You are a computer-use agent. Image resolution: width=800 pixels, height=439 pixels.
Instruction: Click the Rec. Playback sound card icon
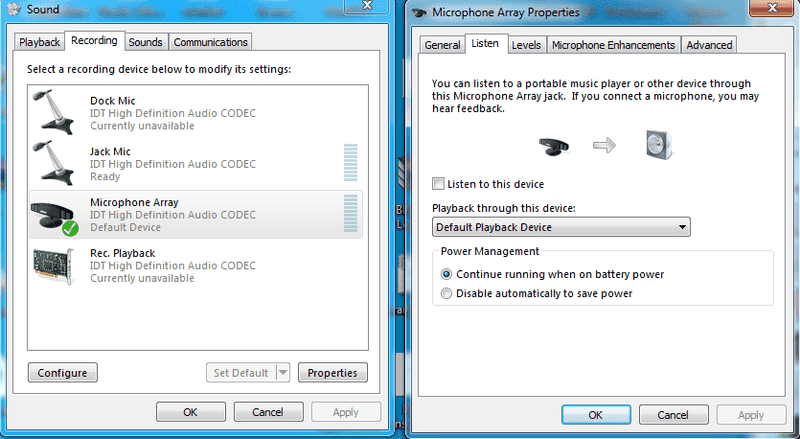pos(53,265)
